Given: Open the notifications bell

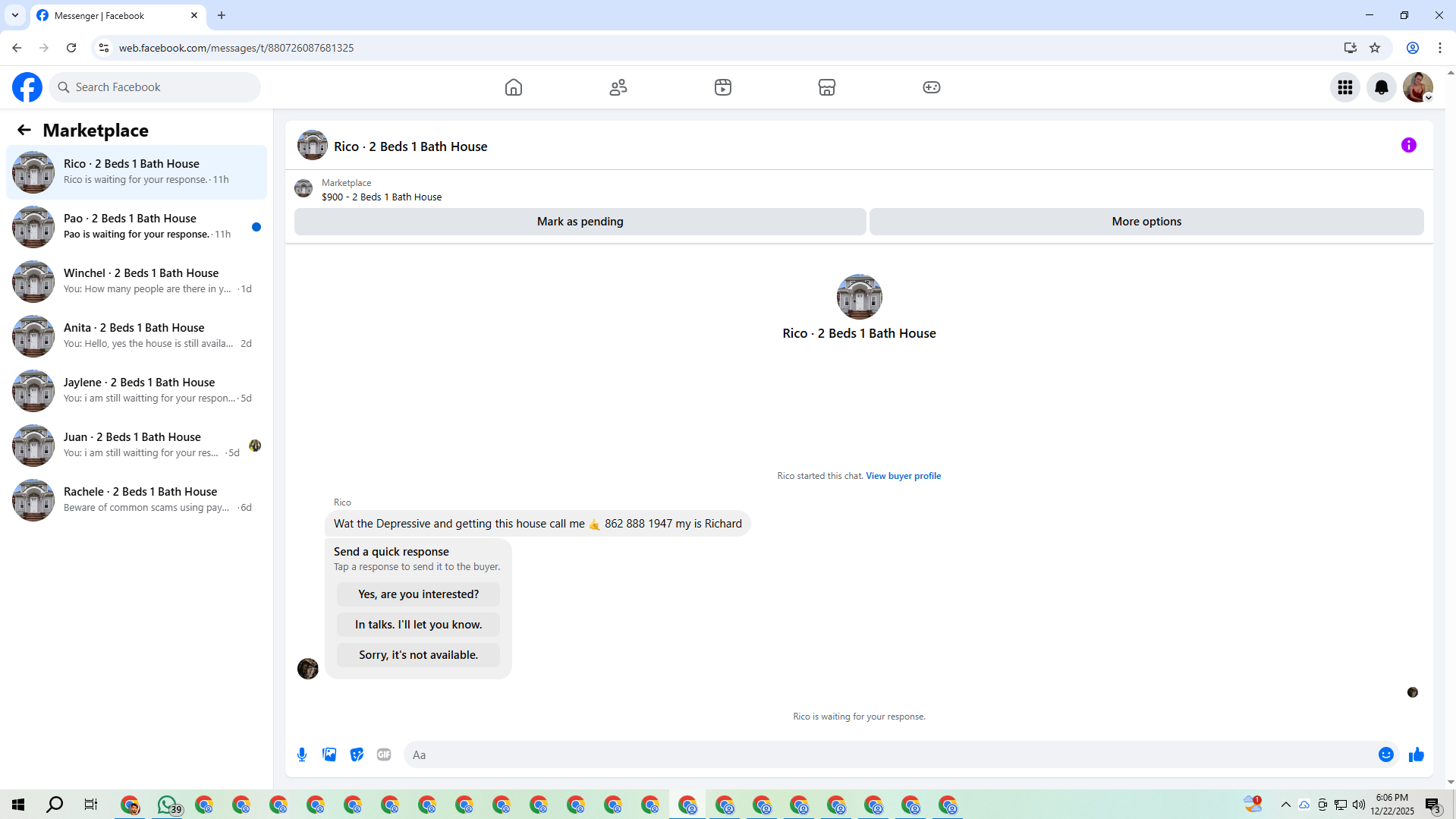Looking at the screenshot, I should click(x=1382, y=87).
